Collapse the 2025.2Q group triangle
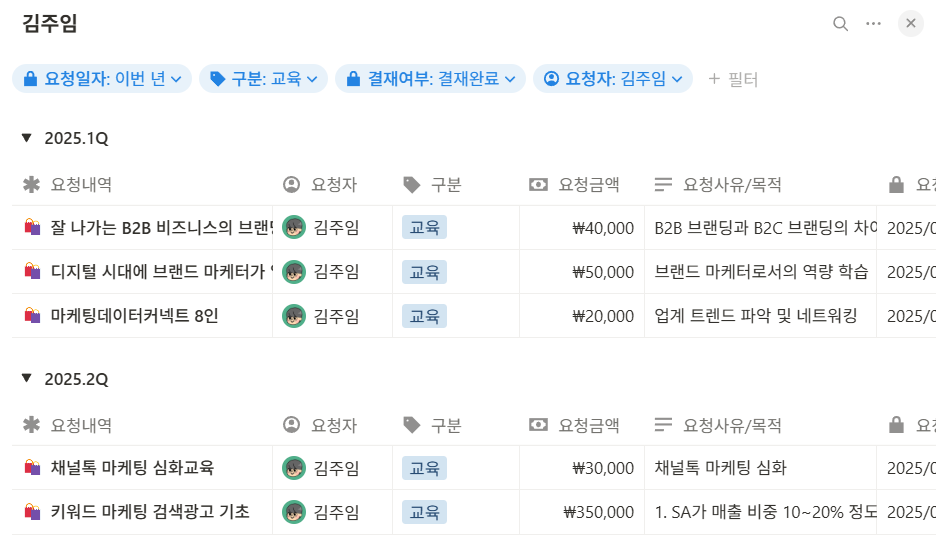 (26, 378)
